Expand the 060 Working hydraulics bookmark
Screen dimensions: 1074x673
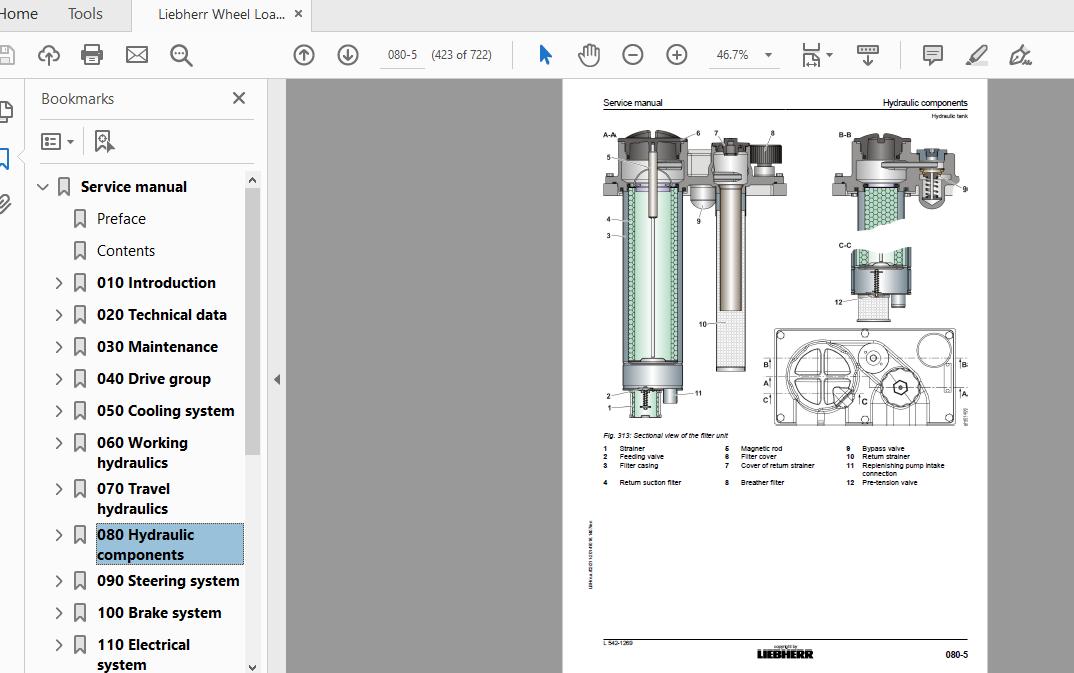click(59, 443)
